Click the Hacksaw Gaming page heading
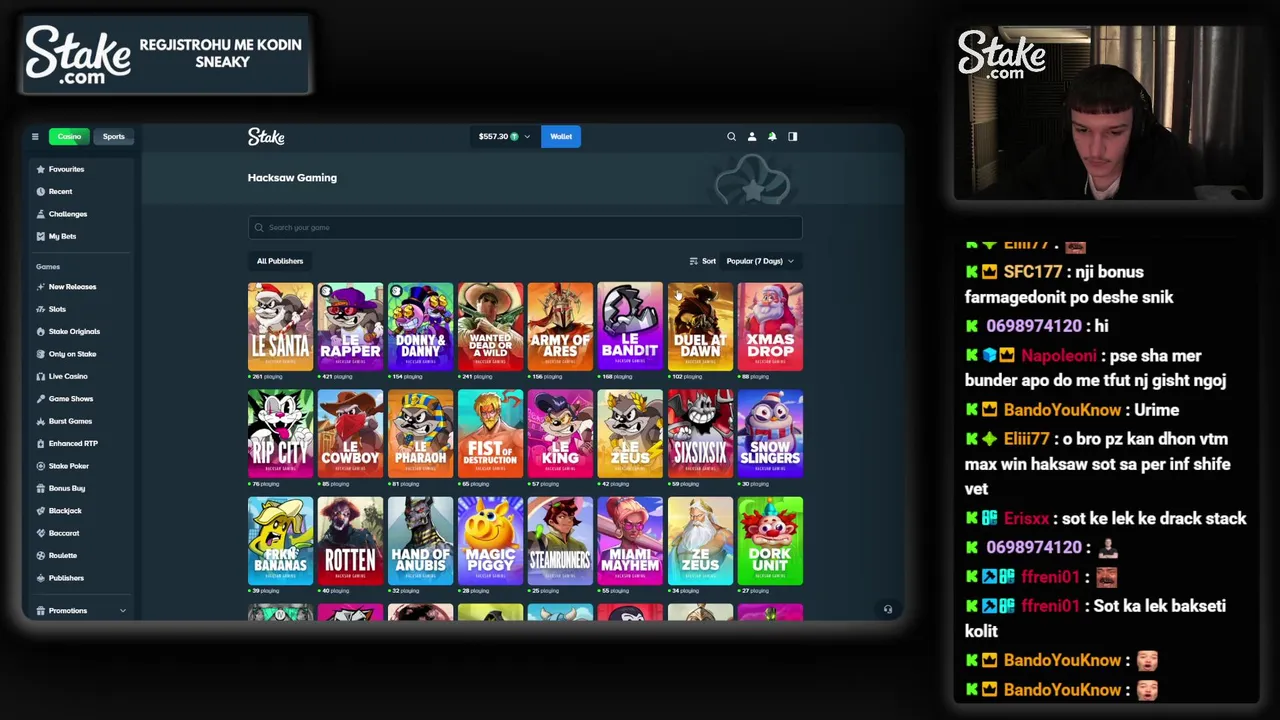Viewport: 1280px width, 720px height. click(292, 178)
